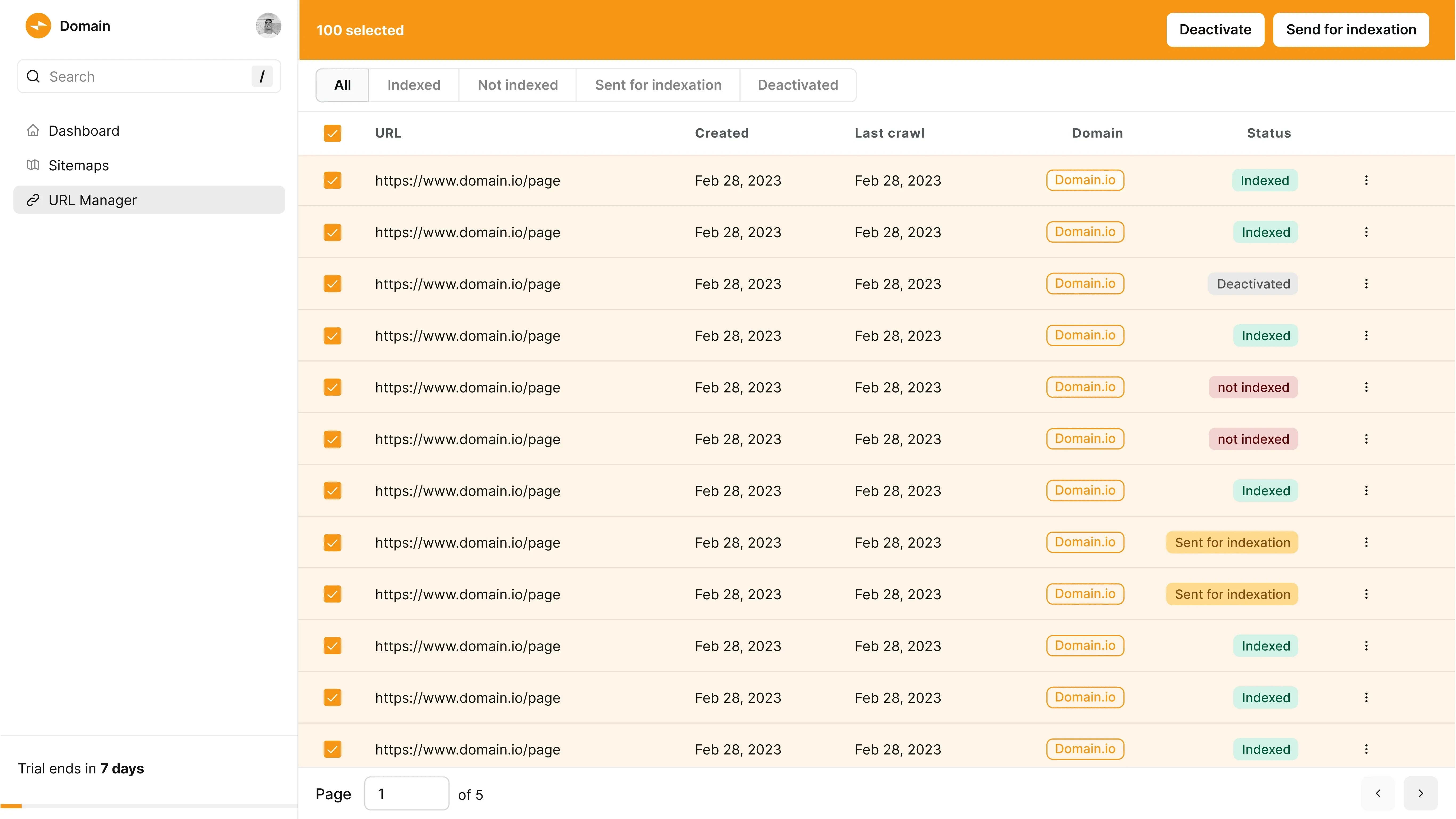Uncheck second not indexed row checkbox
Screen dimensions: 1456x819
click(x=332, y=439)
